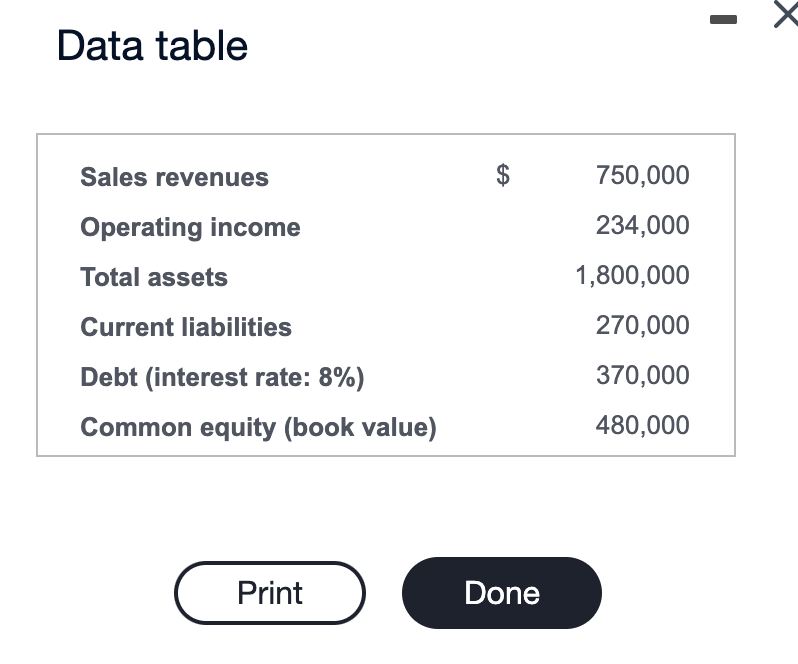Close the Data table dialog
Viewport: 798px width, 664px height.
pyautogui.click(x=786, y=14)
